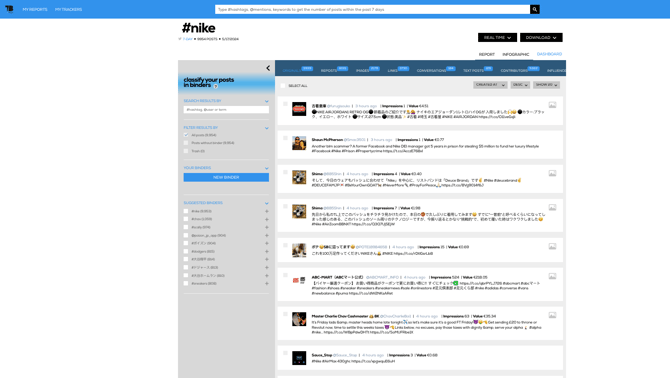
Task: Select Shaun McPherson post checkbox
Action: [285, 138]
